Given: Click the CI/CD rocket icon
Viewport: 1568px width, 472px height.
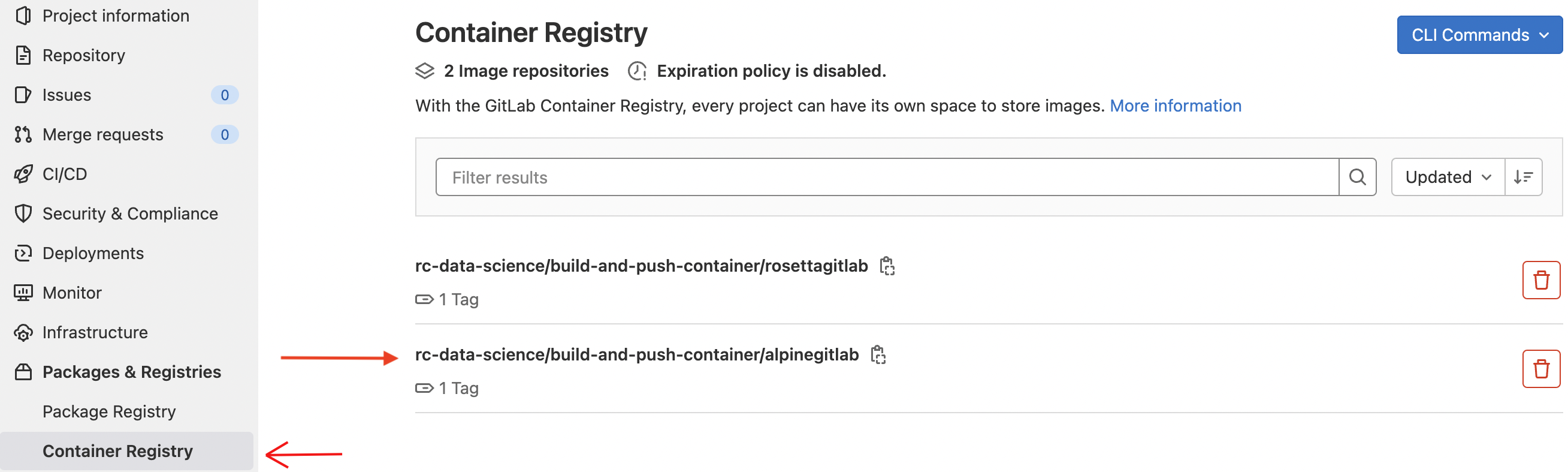Looking at the screenshot, I should [x=23, y=174].
